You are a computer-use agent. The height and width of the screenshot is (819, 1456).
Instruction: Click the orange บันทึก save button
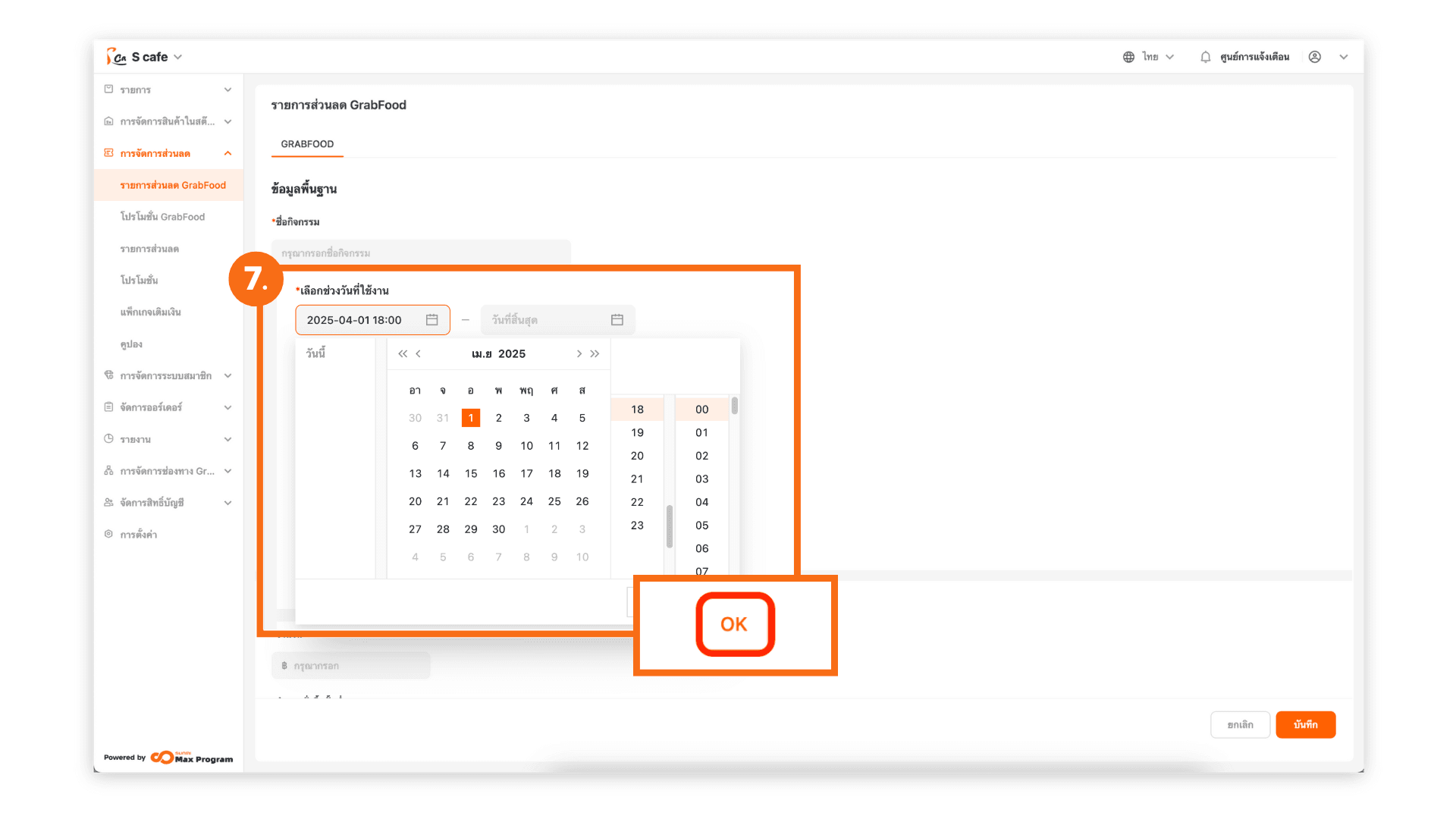1305,725
